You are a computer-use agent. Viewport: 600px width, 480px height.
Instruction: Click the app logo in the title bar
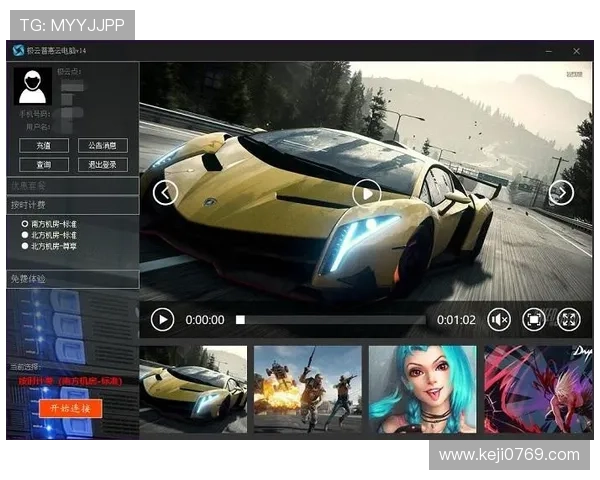pos(18,50)
